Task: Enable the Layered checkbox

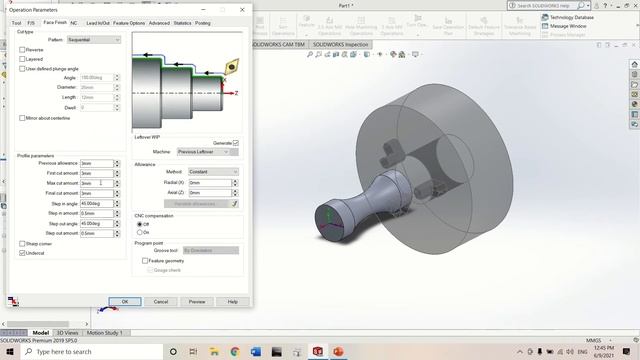Action: pyautogui.click(x=22, y=59)
